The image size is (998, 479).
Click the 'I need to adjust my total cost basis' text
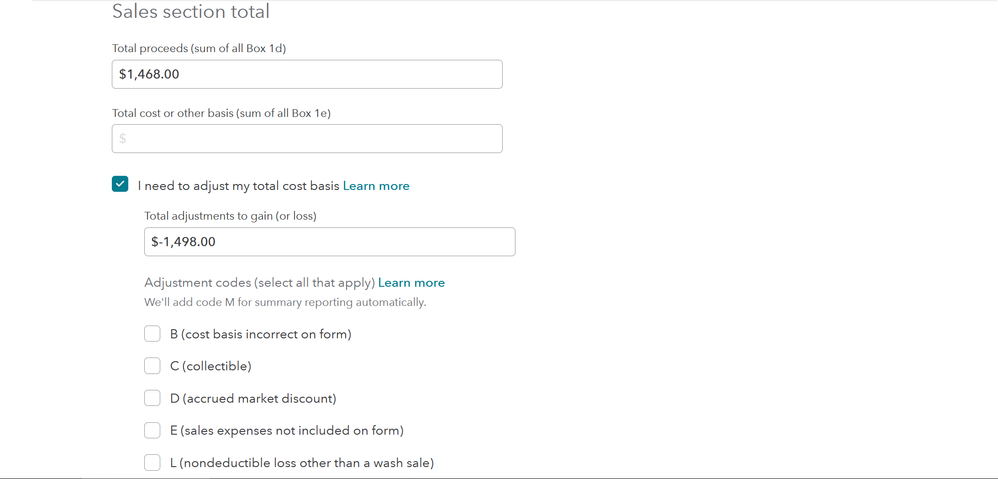pyautogui.click(x=239, y=186)
